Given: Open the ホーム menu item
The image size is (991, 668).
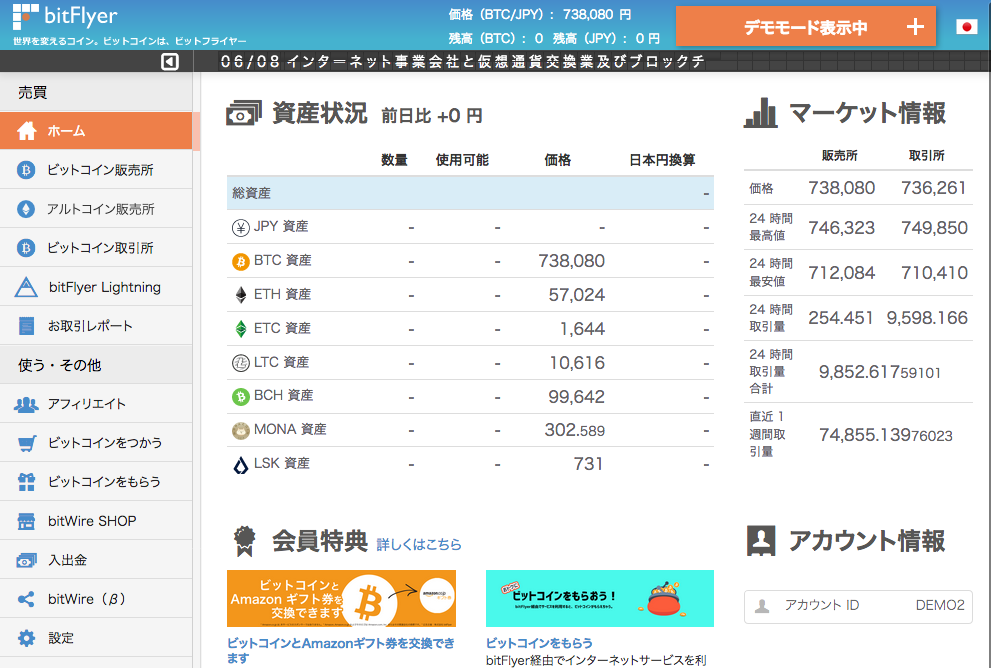Looking at the screenshot, I should (x=96, y=131).
